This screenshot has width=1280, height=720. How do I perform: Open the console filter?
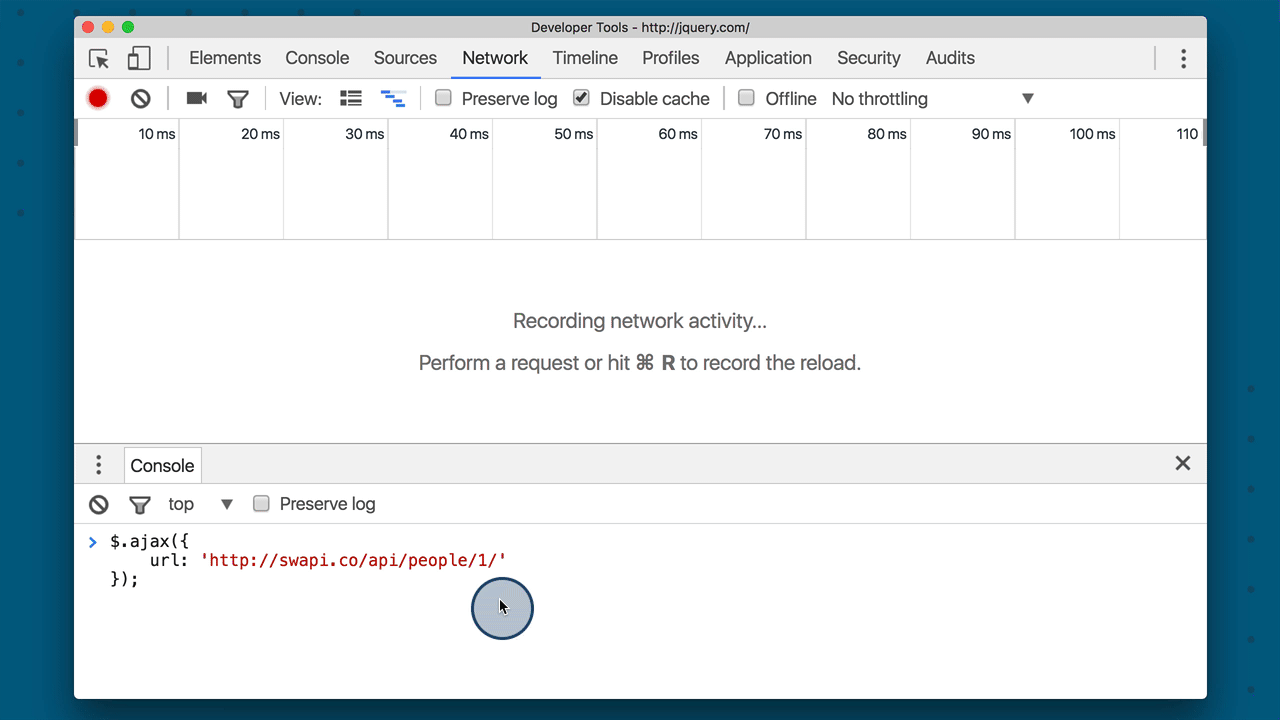(140, 504)
